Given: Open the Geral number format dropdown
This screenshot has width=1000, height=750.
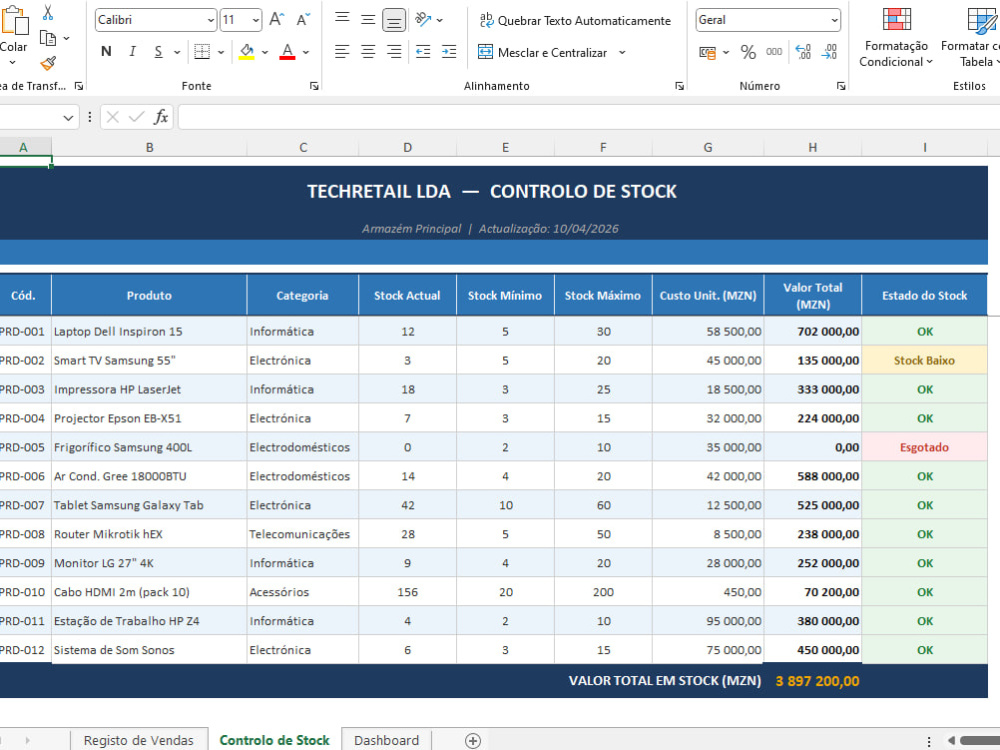Looking at the screenshot, I should (834, 20).
